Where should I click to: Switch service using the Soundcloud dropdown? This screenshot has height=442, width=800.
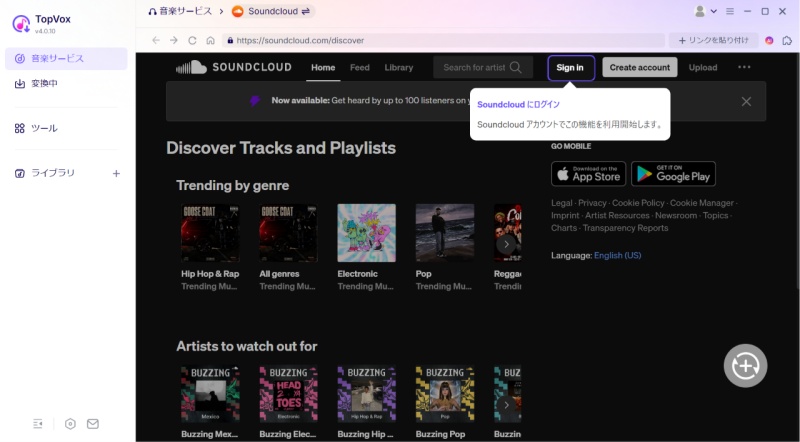[x=272, y=11]
